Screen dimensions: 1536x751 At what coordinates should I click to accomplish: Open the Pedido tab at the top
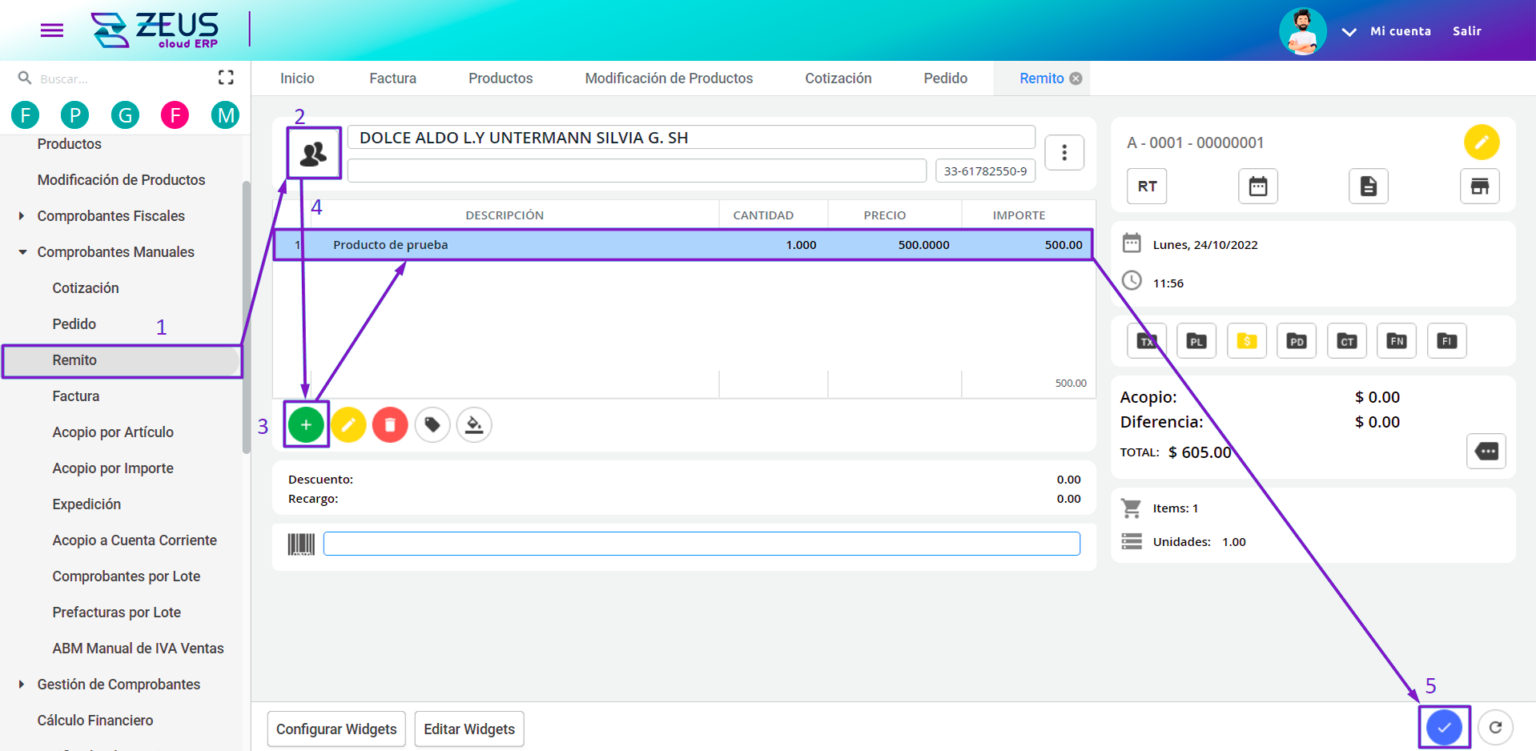[x=944, y=78]
